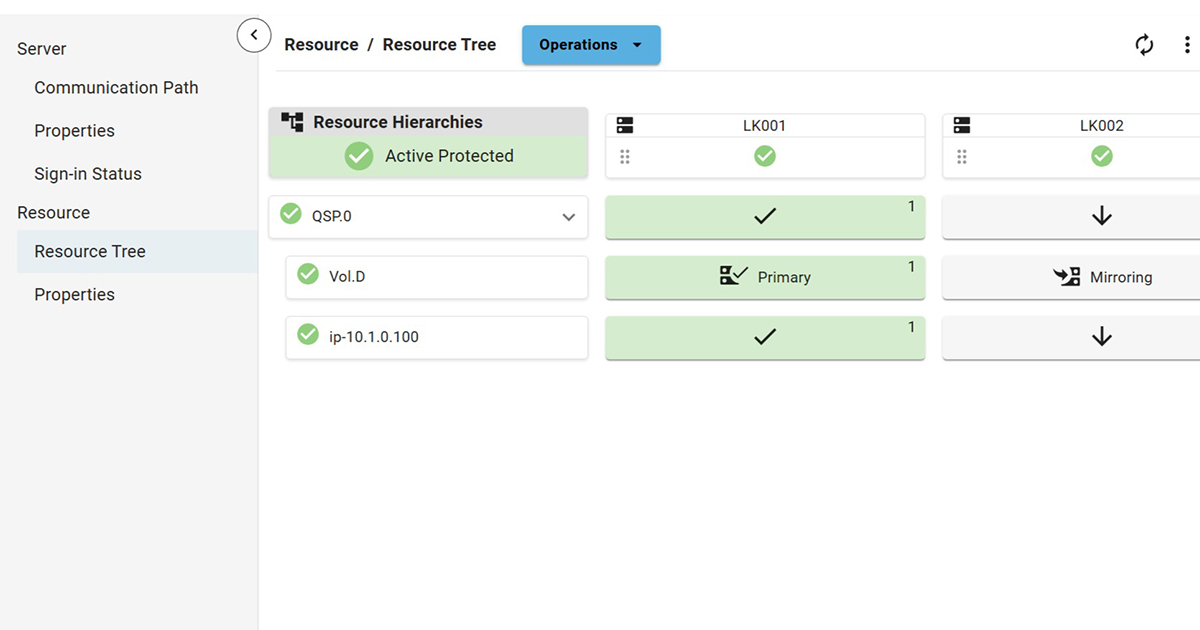Click the Resource Hierarchies tree icon
The height and width of the screenshot is (630, 1200).
click(x=292, y=122)
